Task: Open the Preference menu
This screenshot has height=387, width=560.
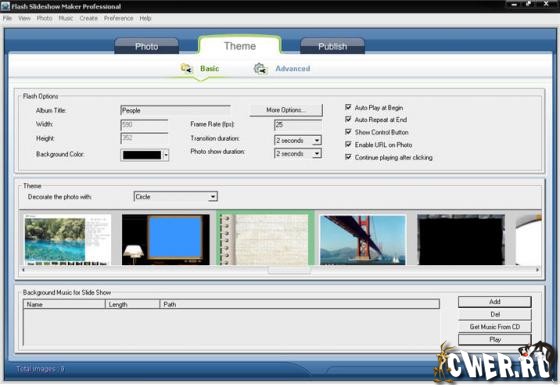Action: [119, 18]
